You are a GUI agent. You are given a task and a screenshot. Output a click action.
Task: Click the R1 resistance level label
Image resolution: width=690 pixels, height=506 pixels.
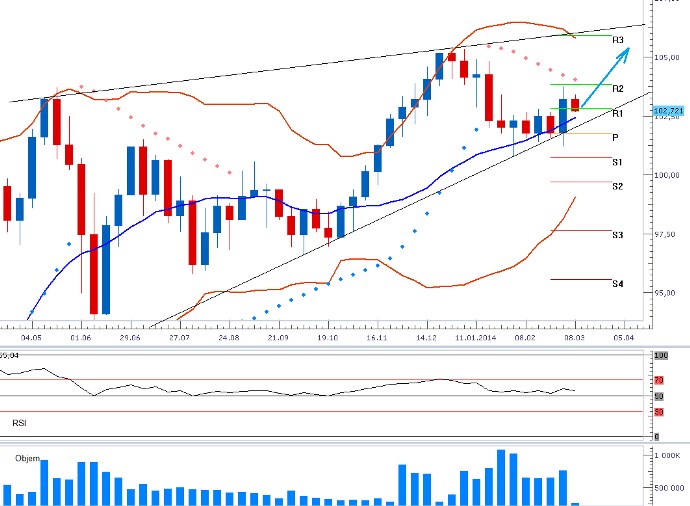617,114
